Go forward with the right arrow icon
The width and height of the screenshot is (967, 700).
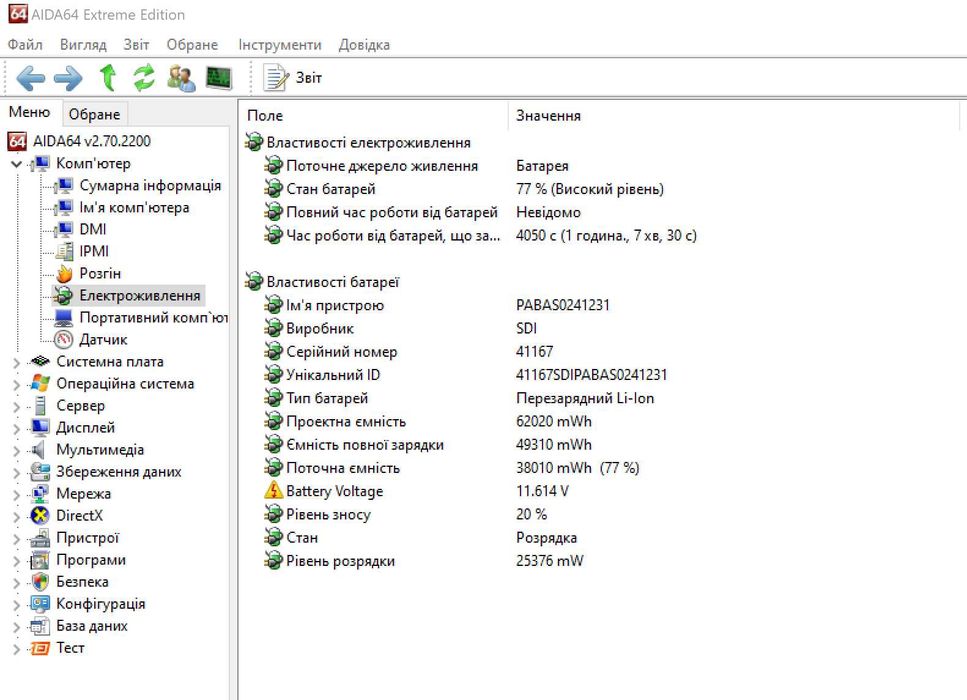point(68,78)
